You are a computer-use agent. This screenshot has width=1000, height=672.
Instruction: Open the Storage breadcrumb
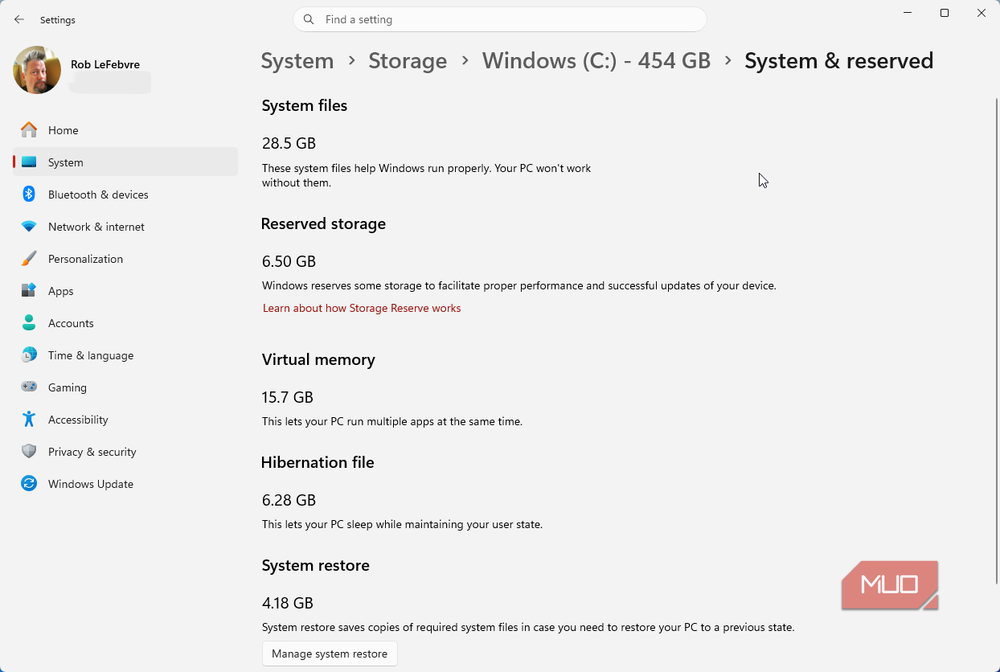pos(407,61)
